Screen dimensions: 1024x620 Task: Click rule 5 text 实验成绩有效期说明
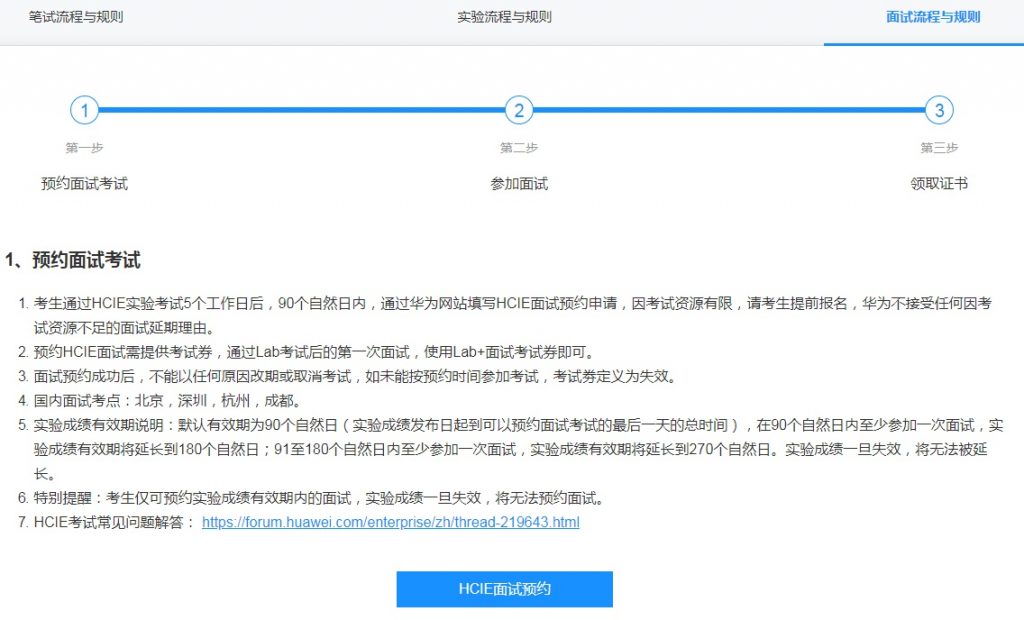[x=519, y=449]
